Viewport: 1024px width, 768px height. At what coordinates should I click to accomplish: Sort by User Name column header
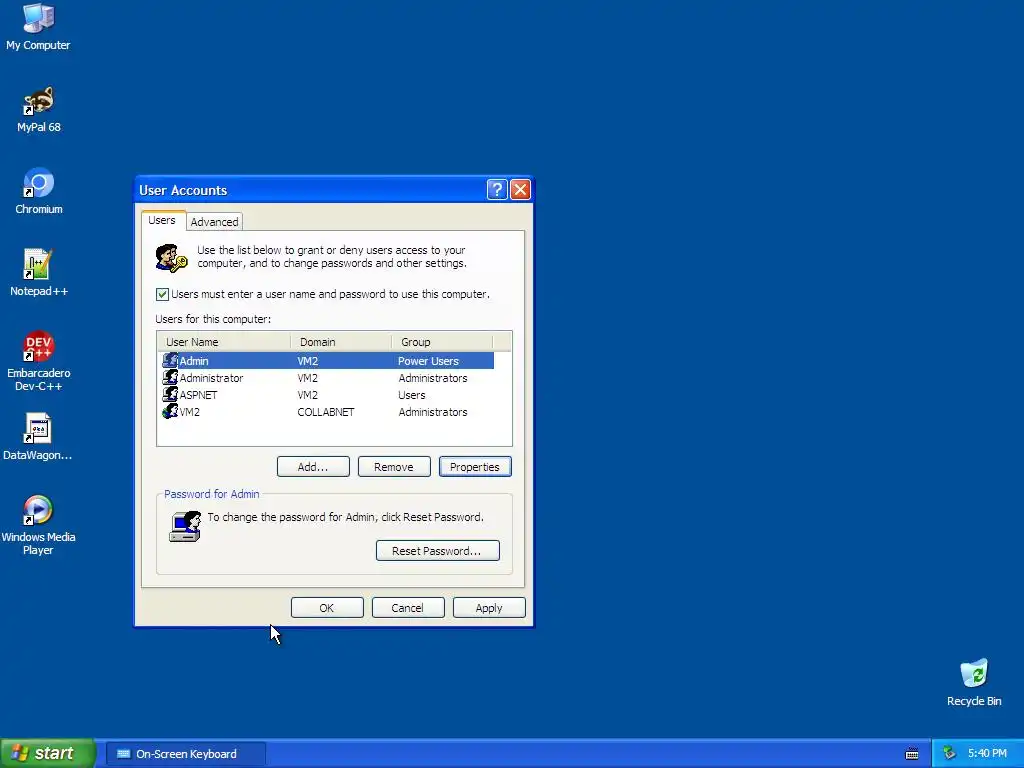(223, 342)
